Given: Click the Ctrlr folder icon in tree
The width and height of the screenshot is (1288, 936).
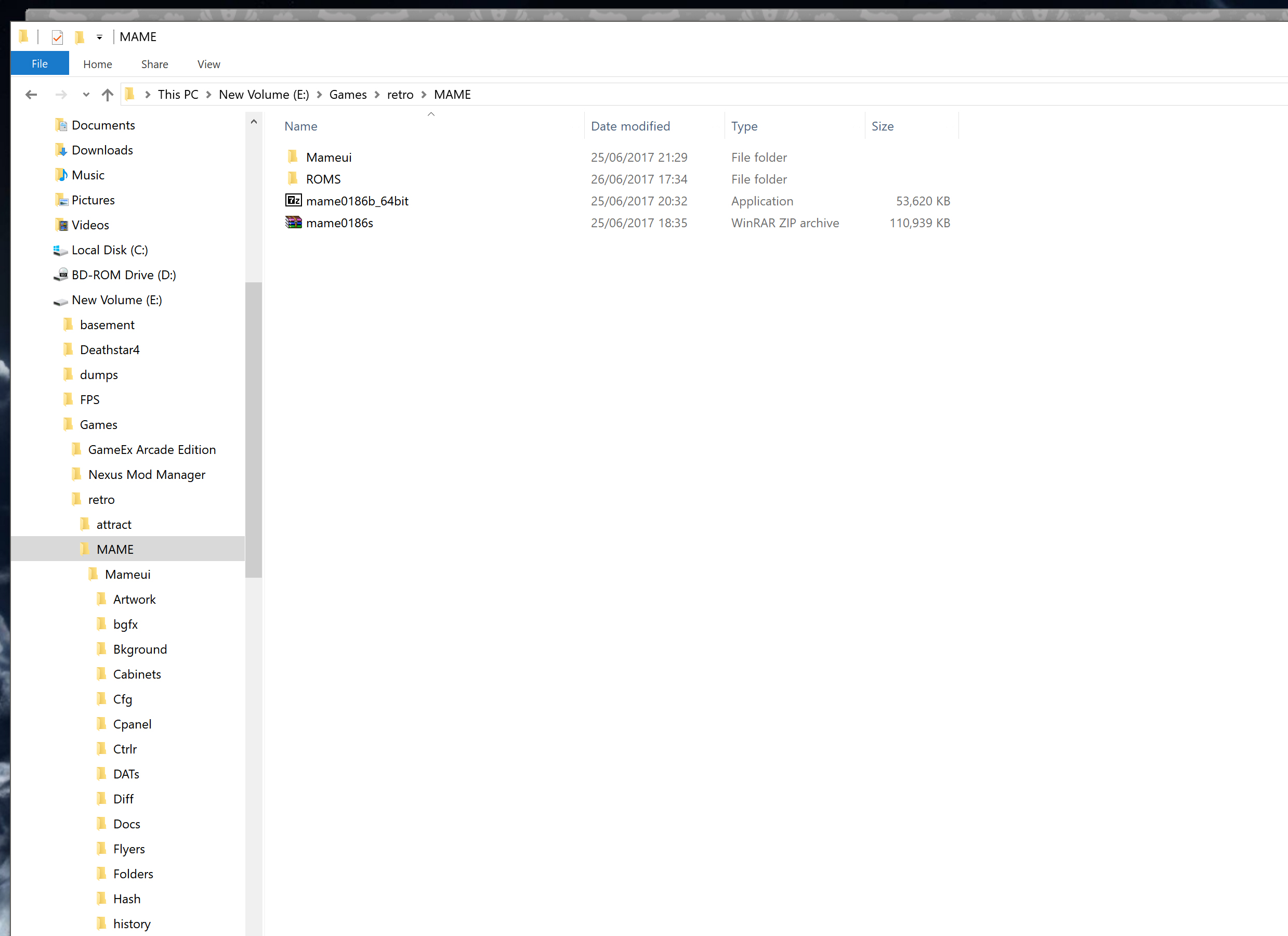Looking at the screenshot, I should (x=102, y=749).
